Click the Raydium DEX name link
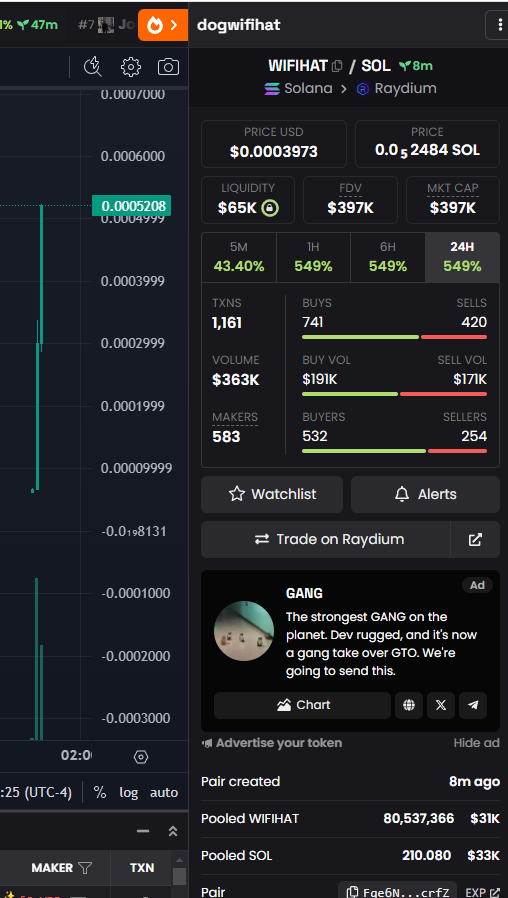Screen dimensions: 508x898 pyautogui.click(x=405, y=89)
